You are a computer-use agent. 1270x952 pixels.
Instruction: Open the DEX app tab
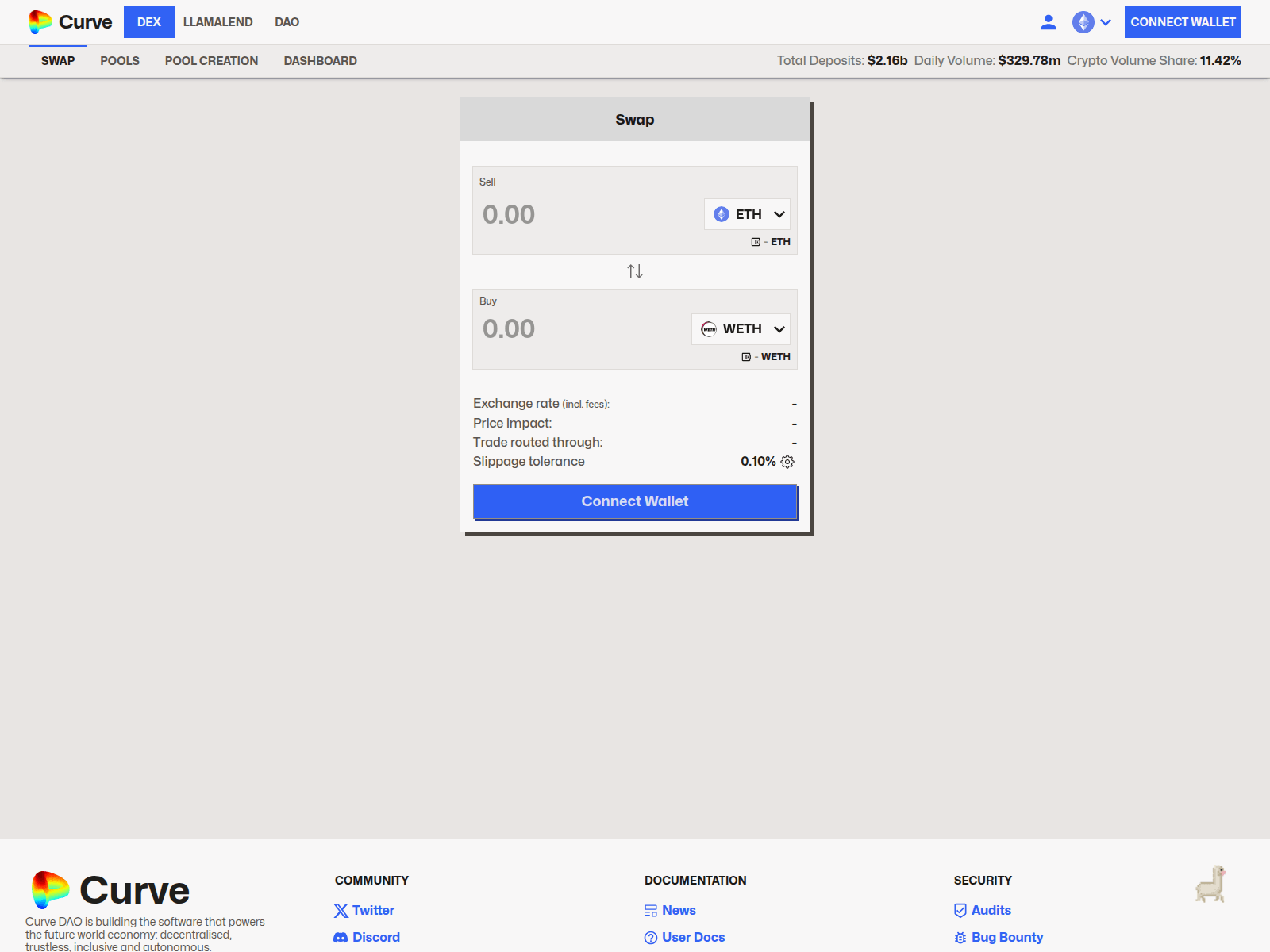tap(149, 22)
